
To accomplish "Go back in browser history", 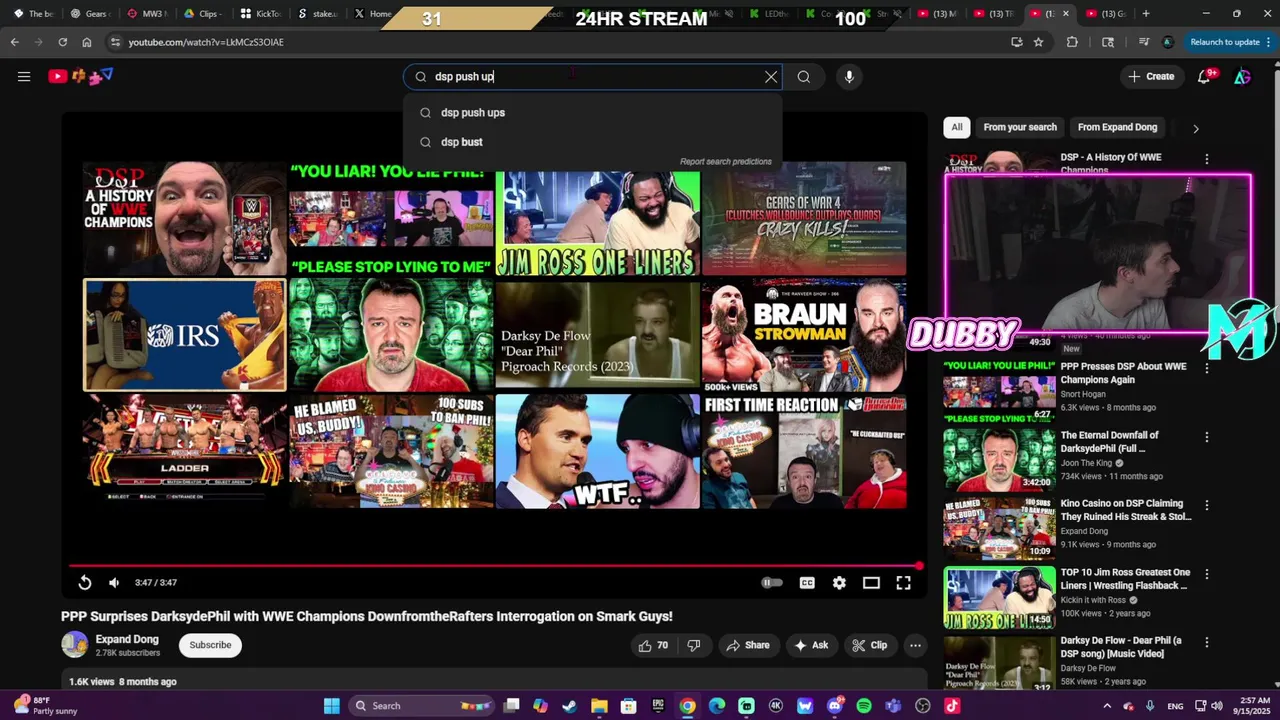I will (x=15, y=42).
